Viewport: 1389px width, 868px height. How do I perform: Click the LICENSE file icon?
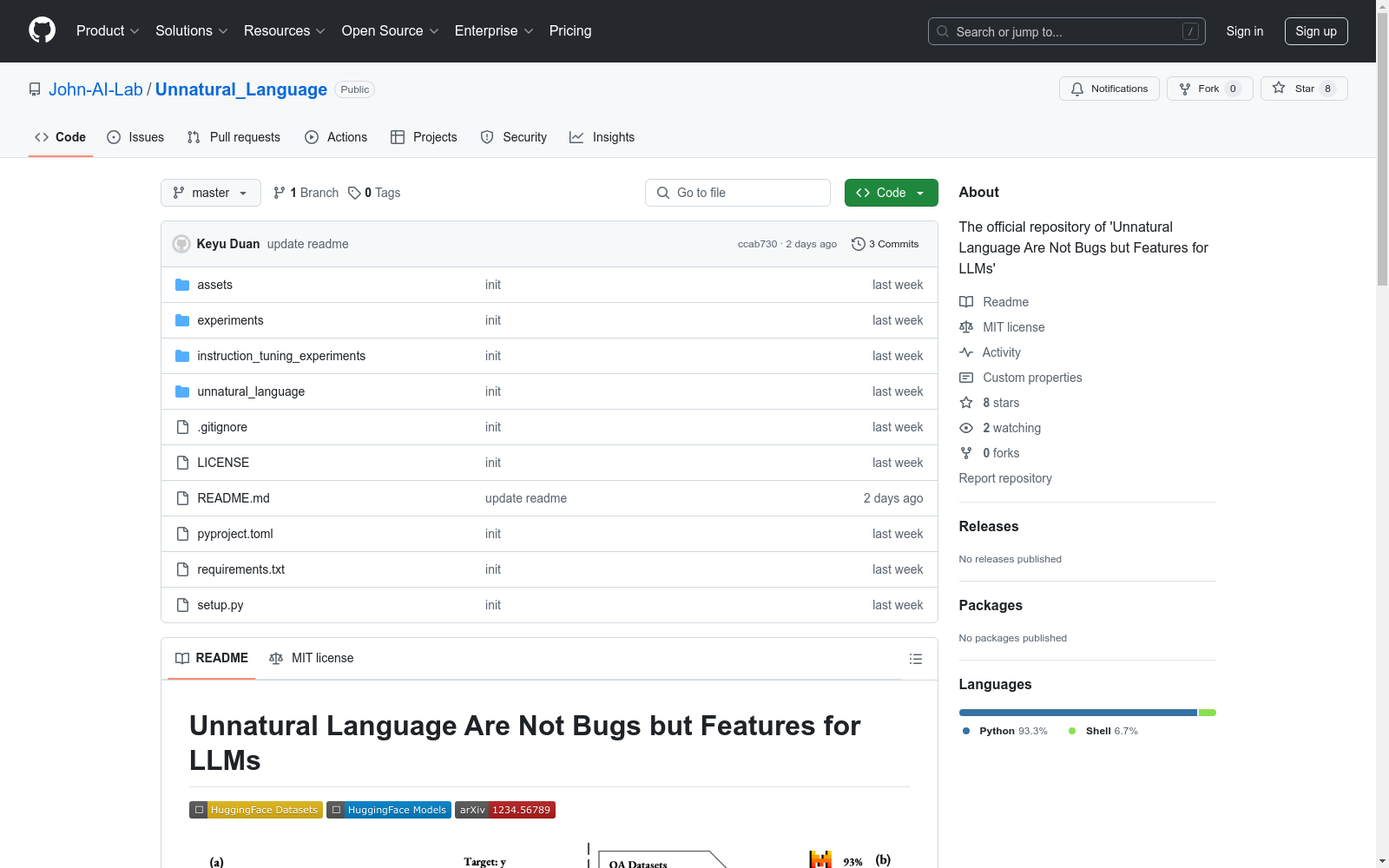click(182, 463)
